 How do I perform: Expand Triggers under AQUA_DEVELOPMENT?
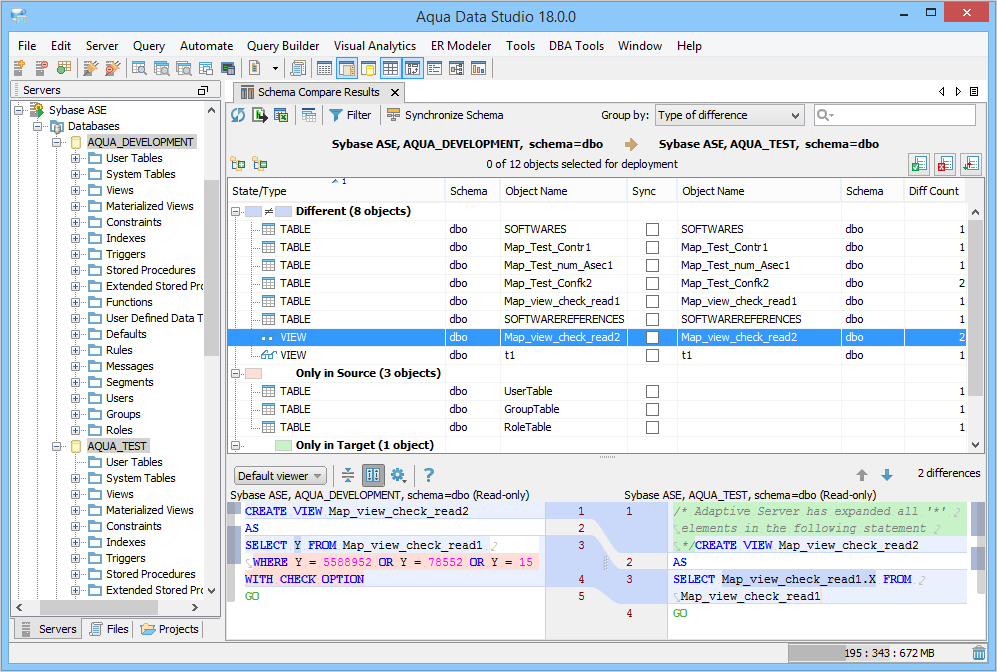tap(75, 254)
